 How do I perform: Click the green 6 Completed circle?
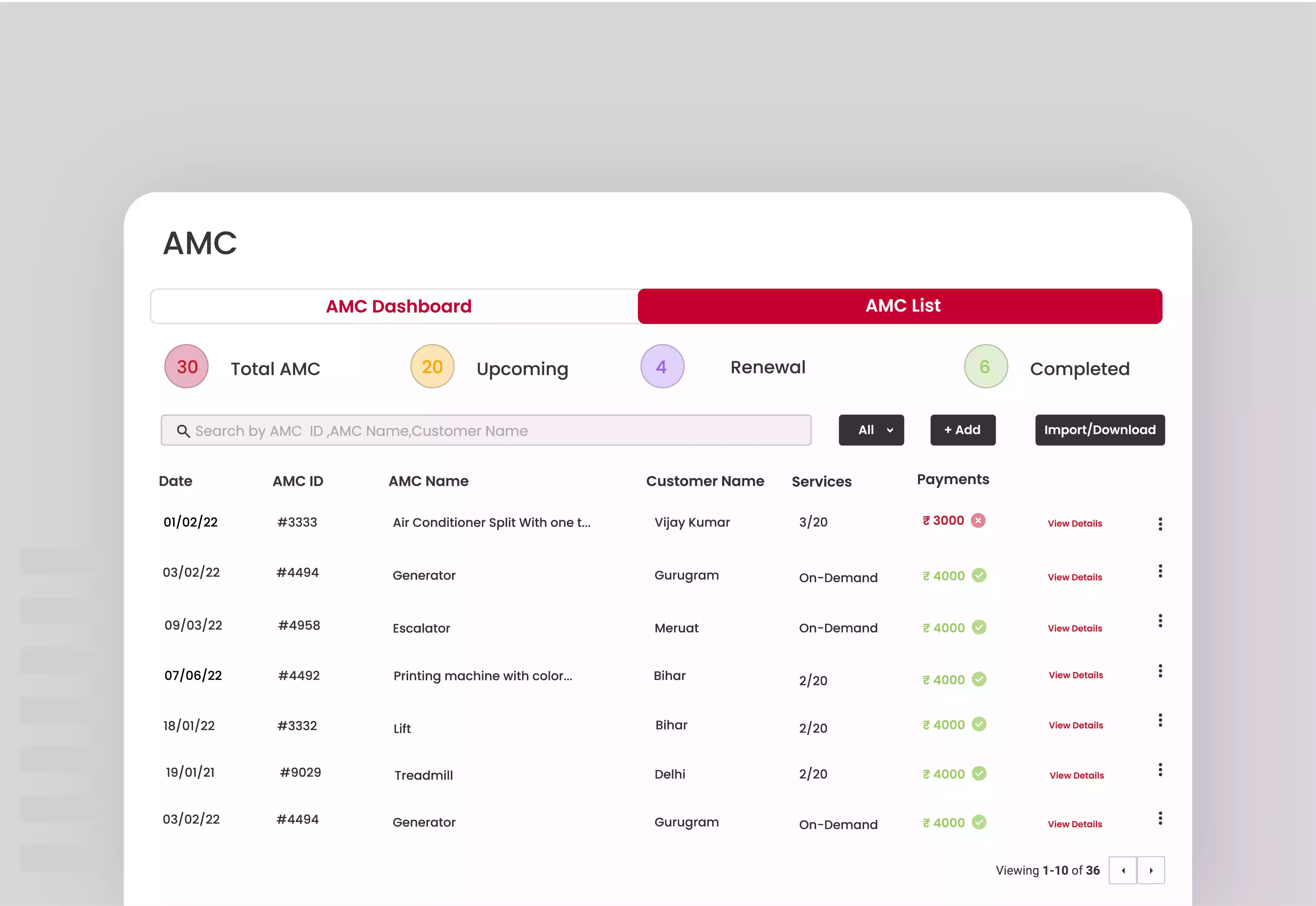tap(986, 367)
